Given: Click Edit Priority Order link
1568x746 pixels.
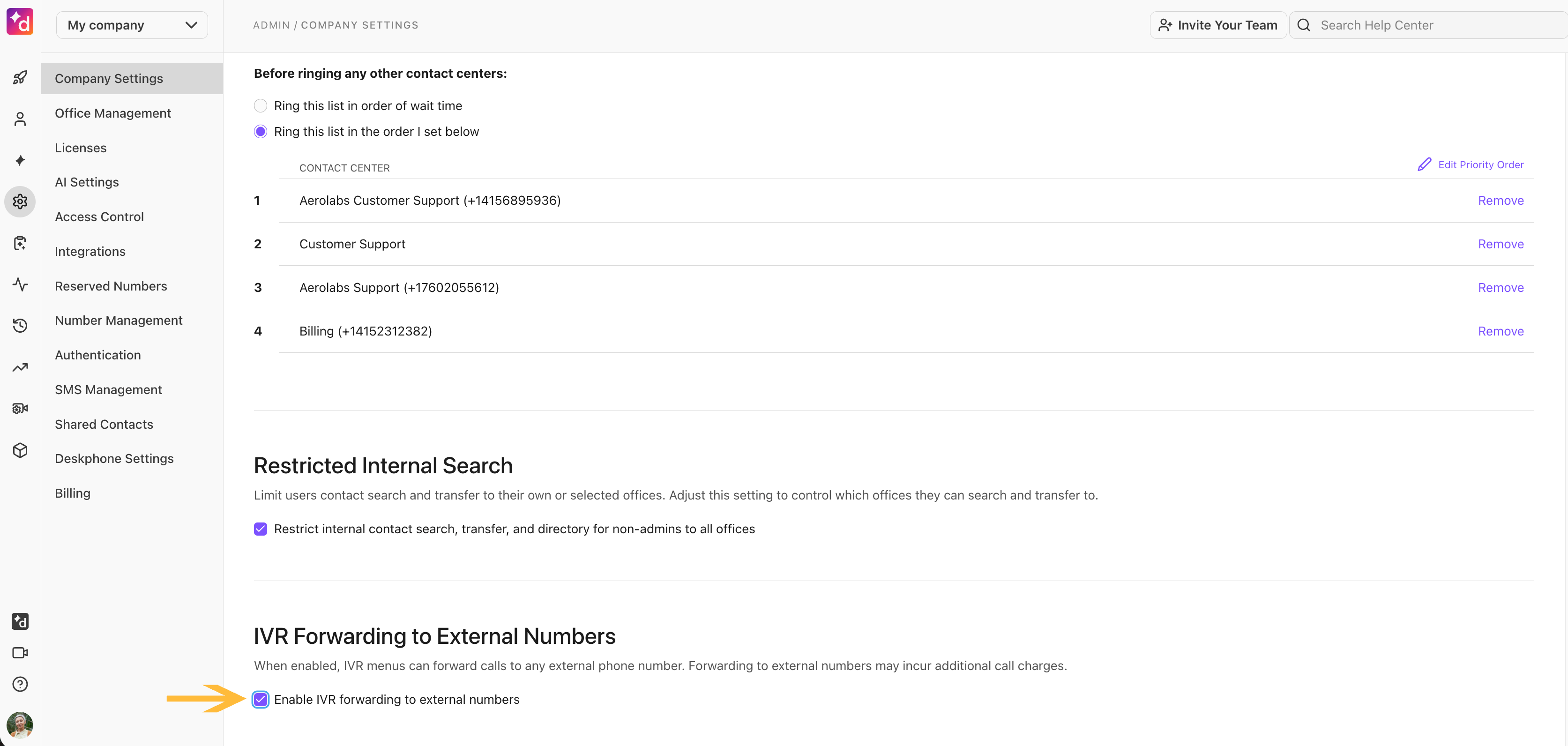Looking at the screenshot, I should click(x=1471, y=164).
